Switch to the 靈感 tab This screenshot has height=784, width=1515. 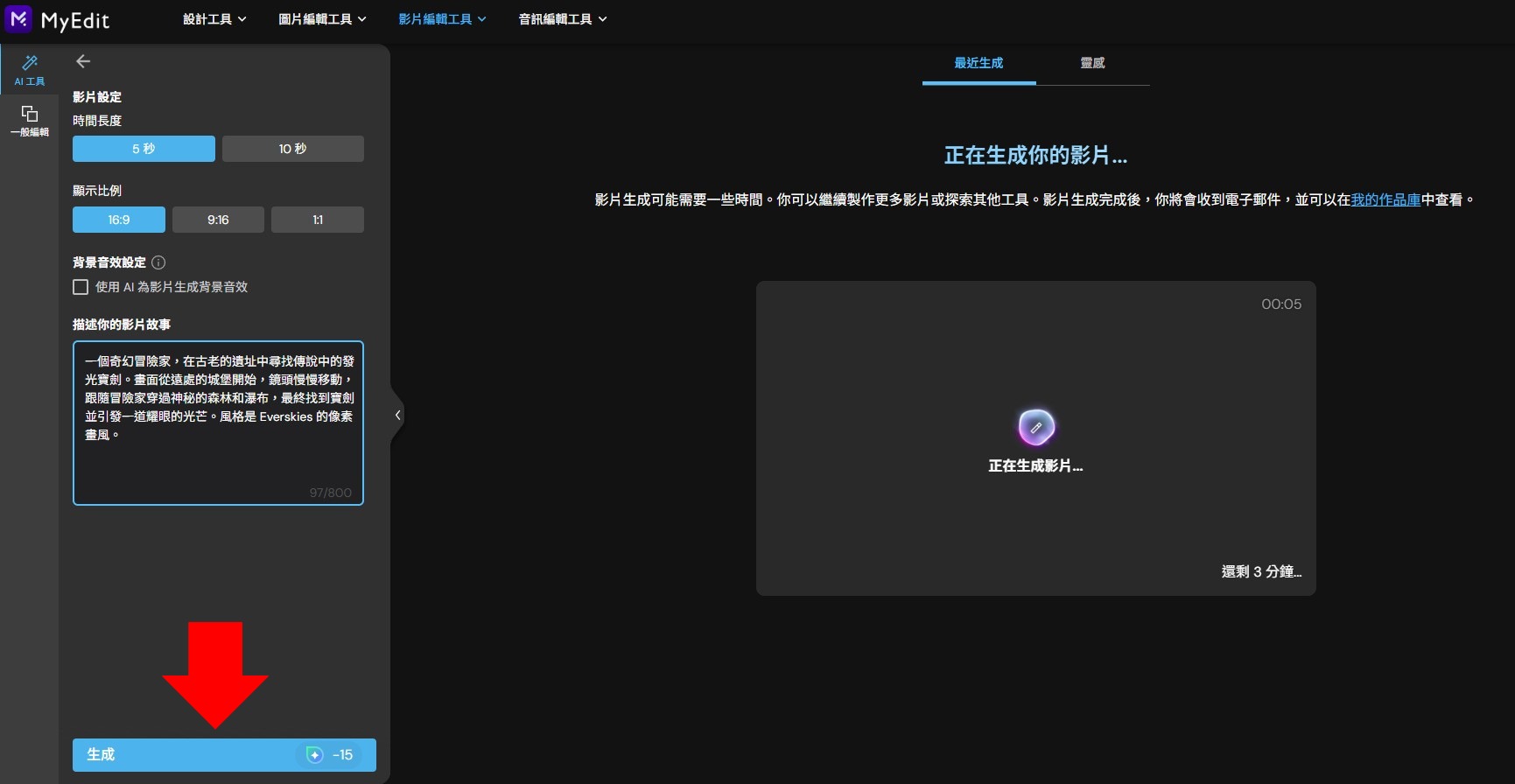tap(1092, 63)
